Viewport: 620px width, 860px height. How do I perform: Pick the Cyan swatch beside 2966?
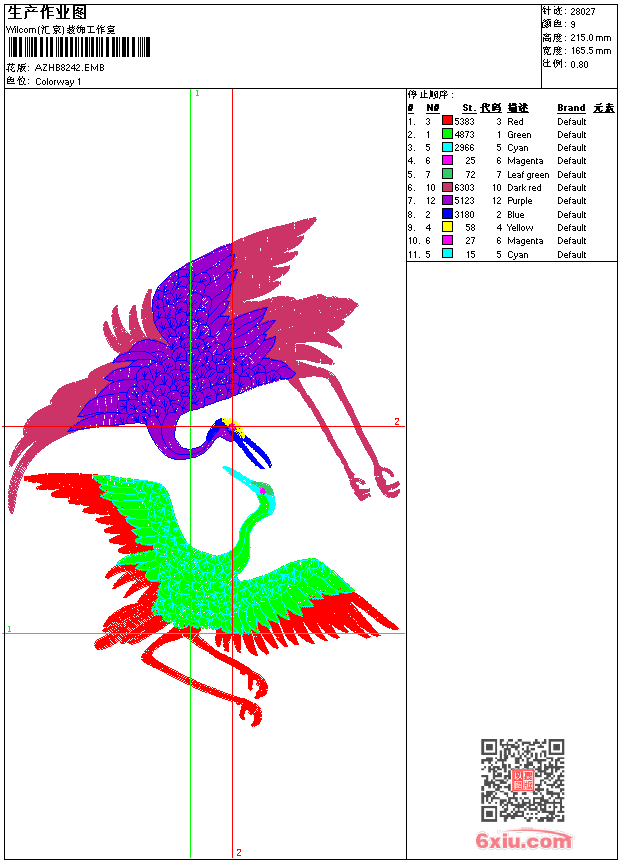447,147
